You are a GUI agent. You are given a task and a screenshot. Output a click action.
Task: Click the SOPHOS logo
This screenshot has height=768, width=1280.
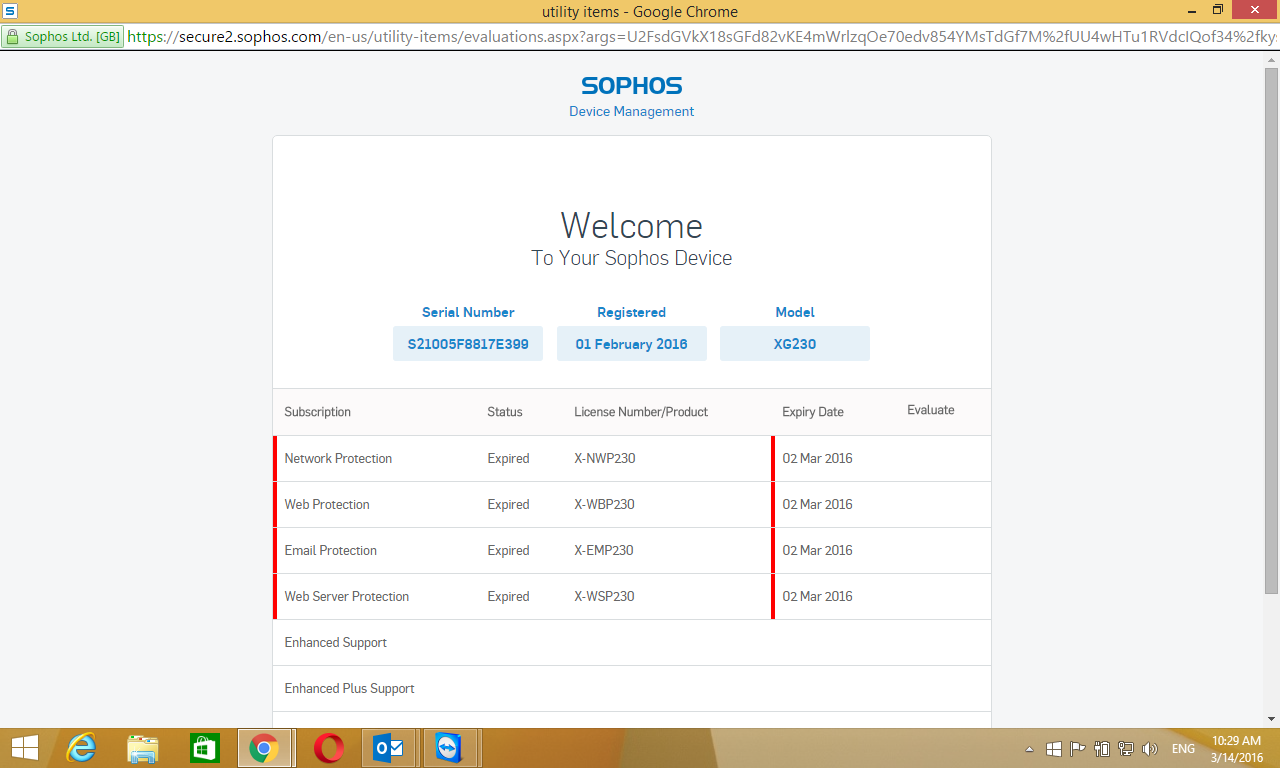[x=631, y=86]
